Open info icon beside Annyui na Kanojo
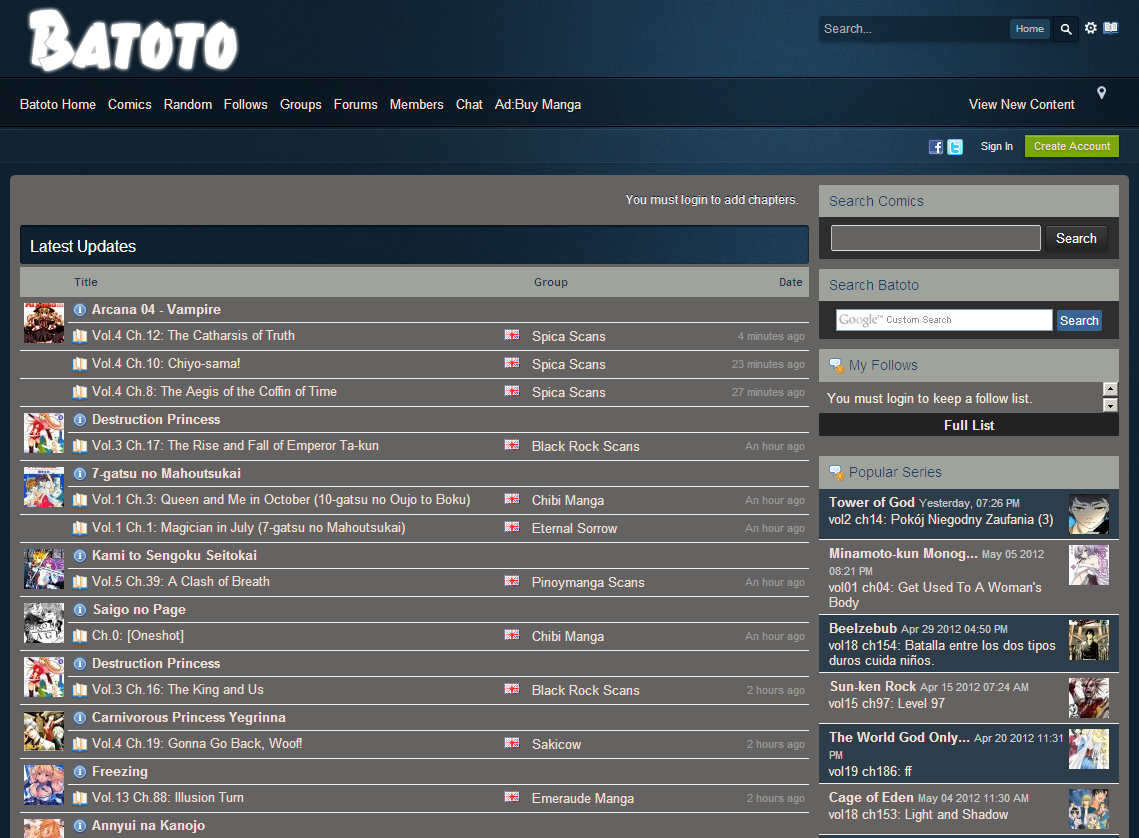This screenshot has height=838, width=1139. 80,826
